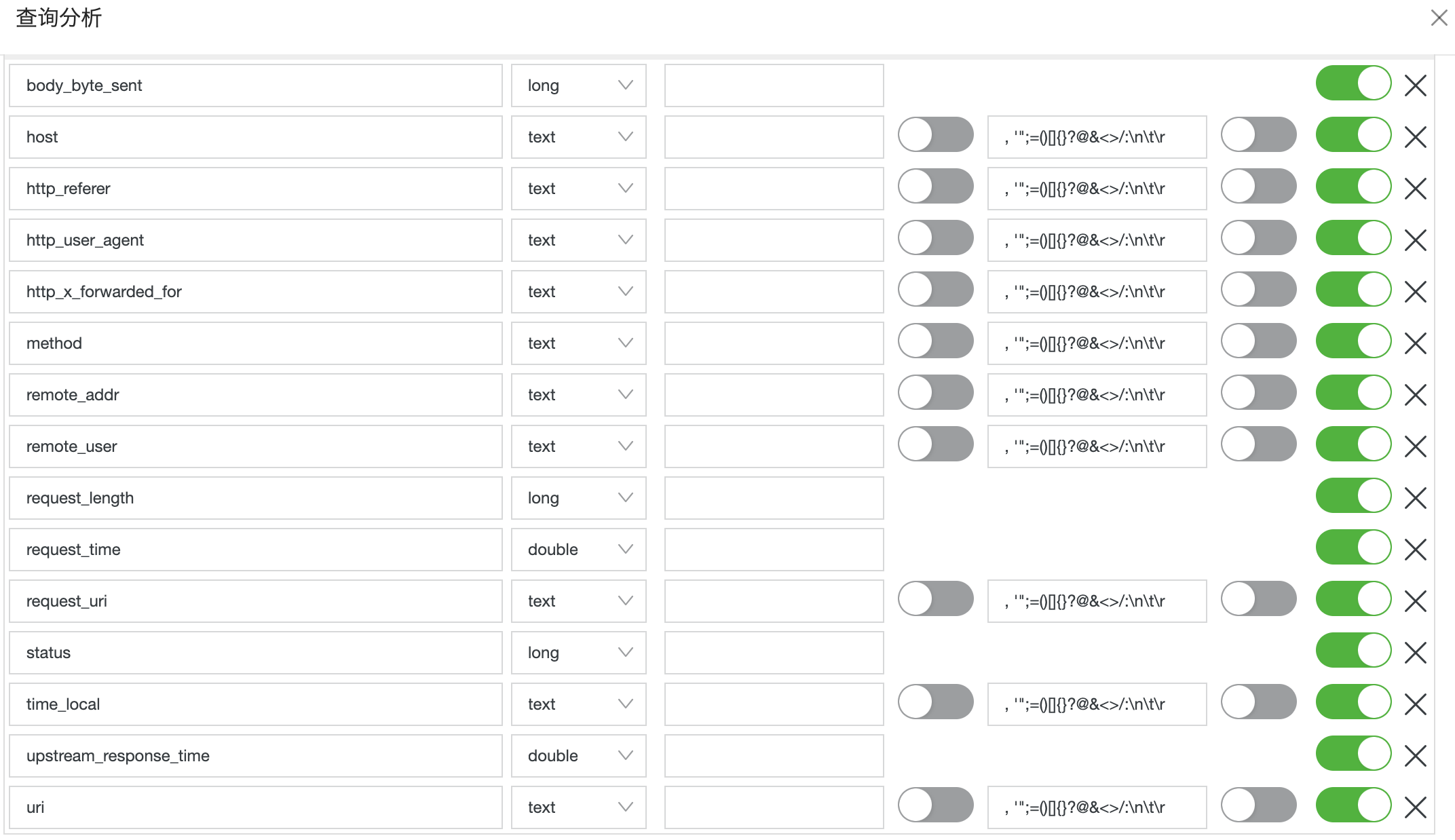
Task: Disable green toggle for host row
Action: click(x=1353, y=134)
